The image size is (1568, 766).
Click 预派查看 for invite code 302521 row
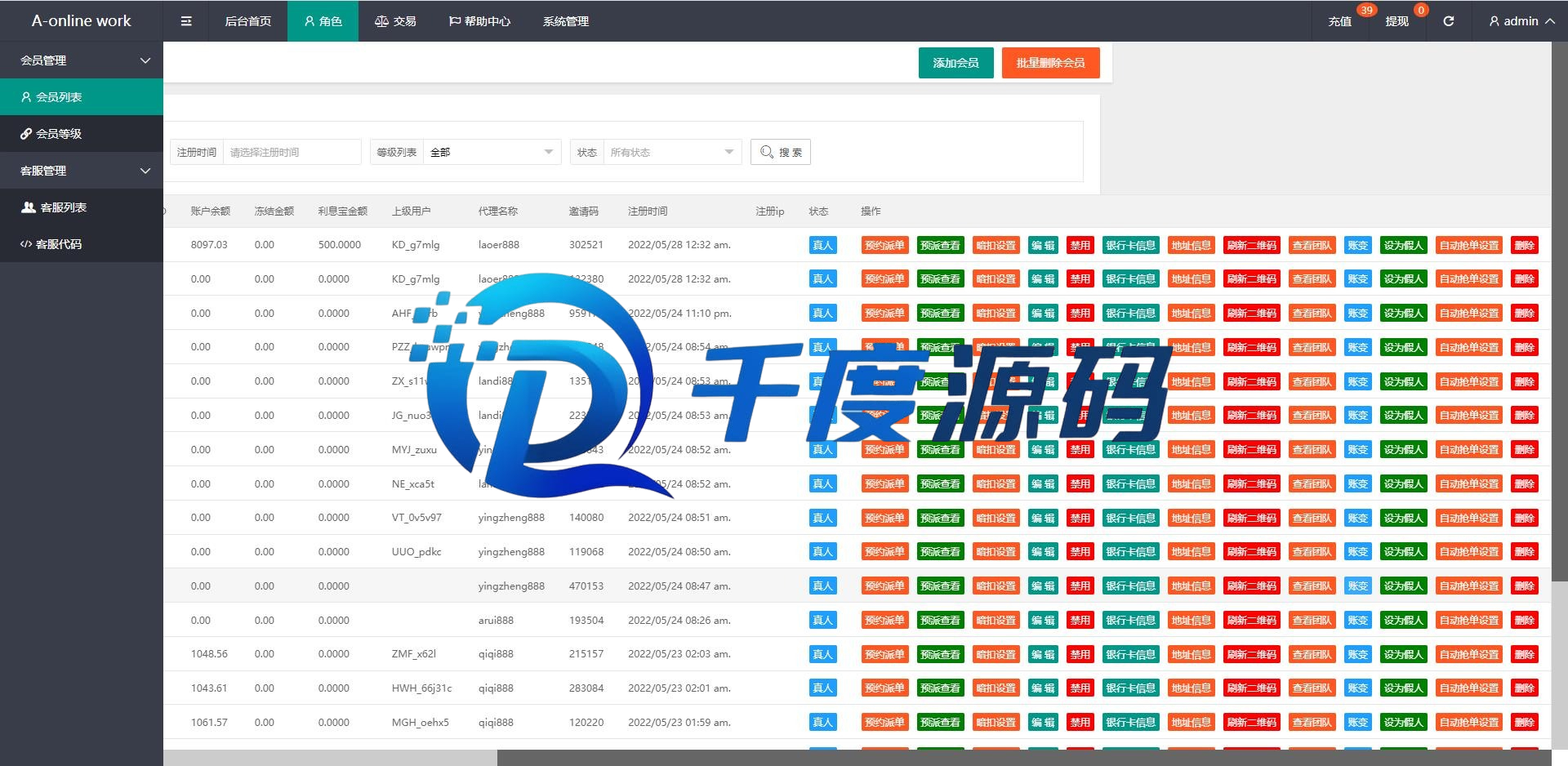tap(941, 245)
